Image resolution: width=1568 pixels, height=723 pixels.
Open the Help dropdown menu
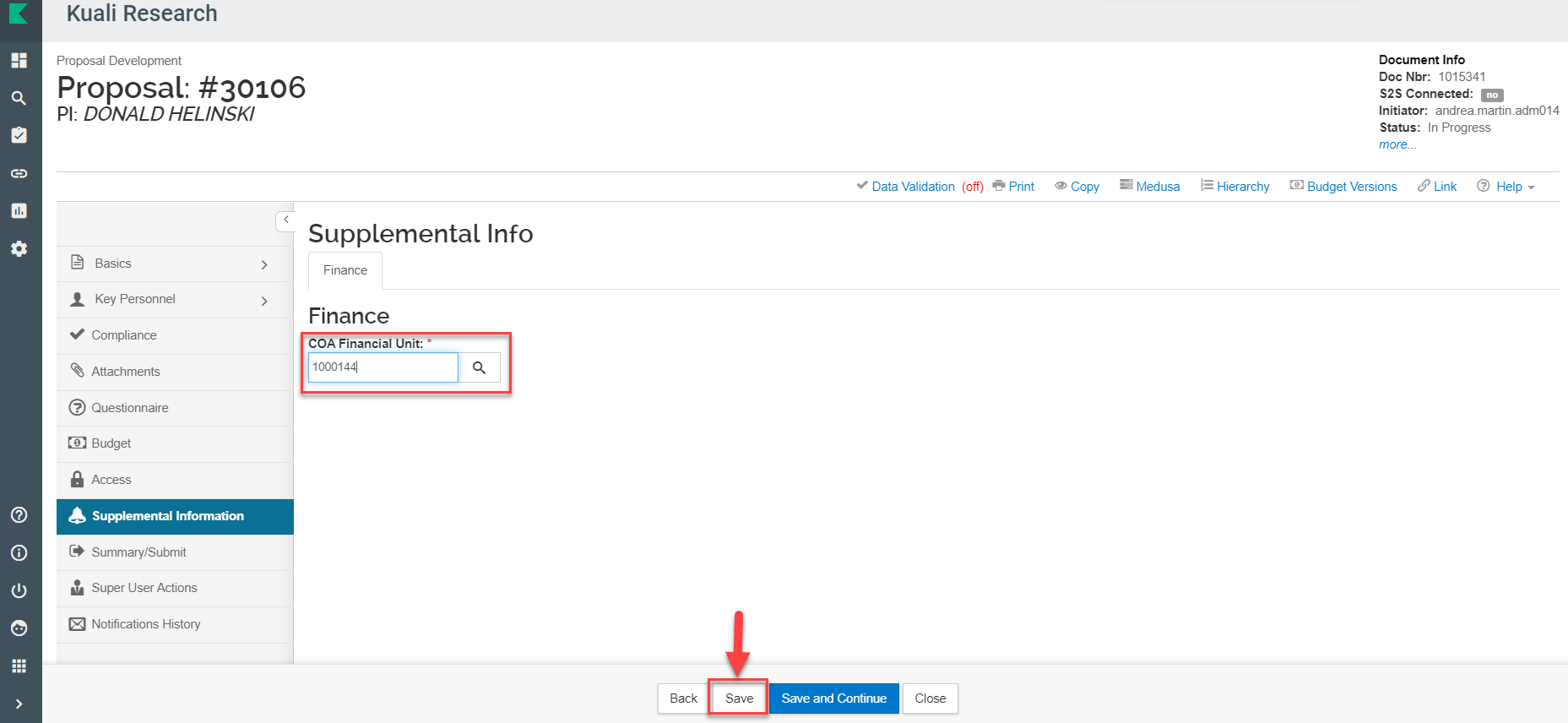(1506, 187)
